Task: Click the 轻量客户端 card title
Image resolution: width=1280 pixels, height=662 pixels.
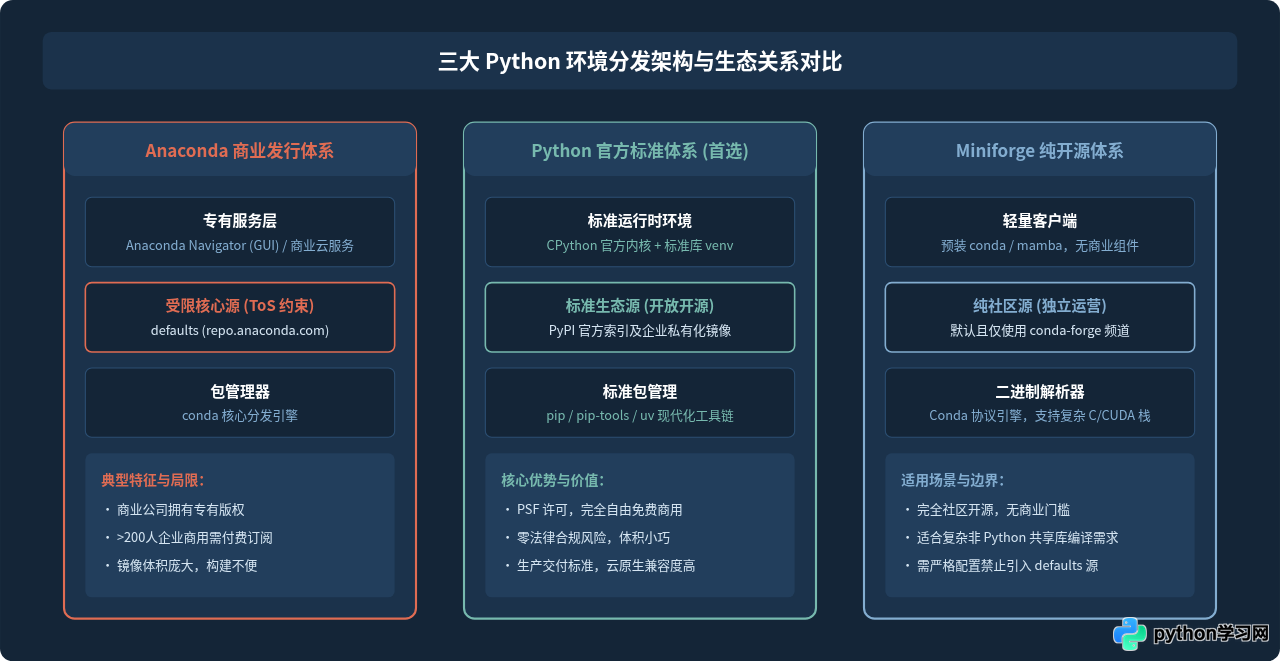Action: [x=1040, y=221]
